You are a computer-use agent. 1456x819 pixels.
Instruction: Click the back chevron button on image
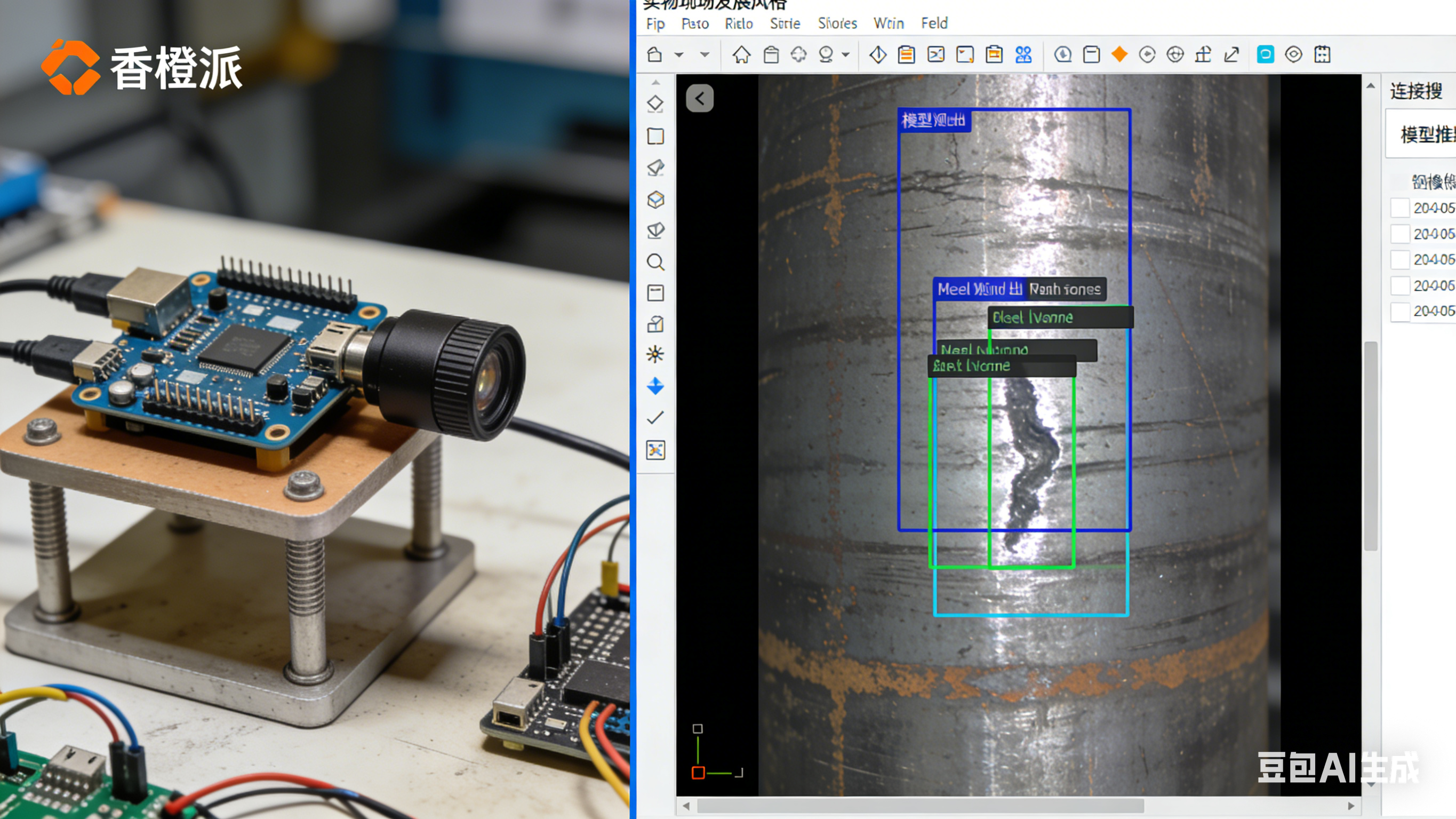pyautogui.click(x=700, y=99)
